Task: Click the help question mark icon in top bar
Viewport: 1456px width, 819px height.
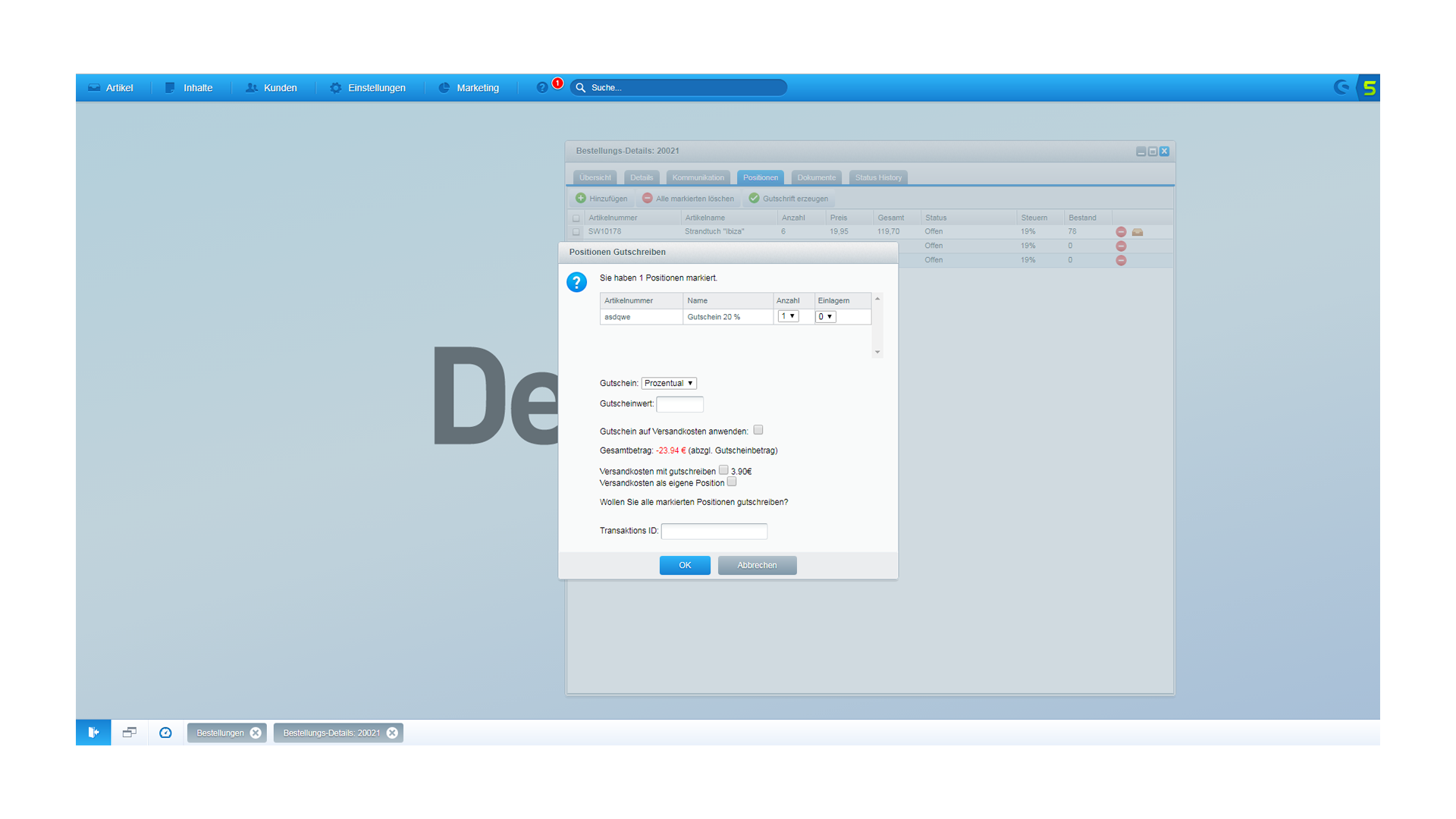Action: point(541,88)
